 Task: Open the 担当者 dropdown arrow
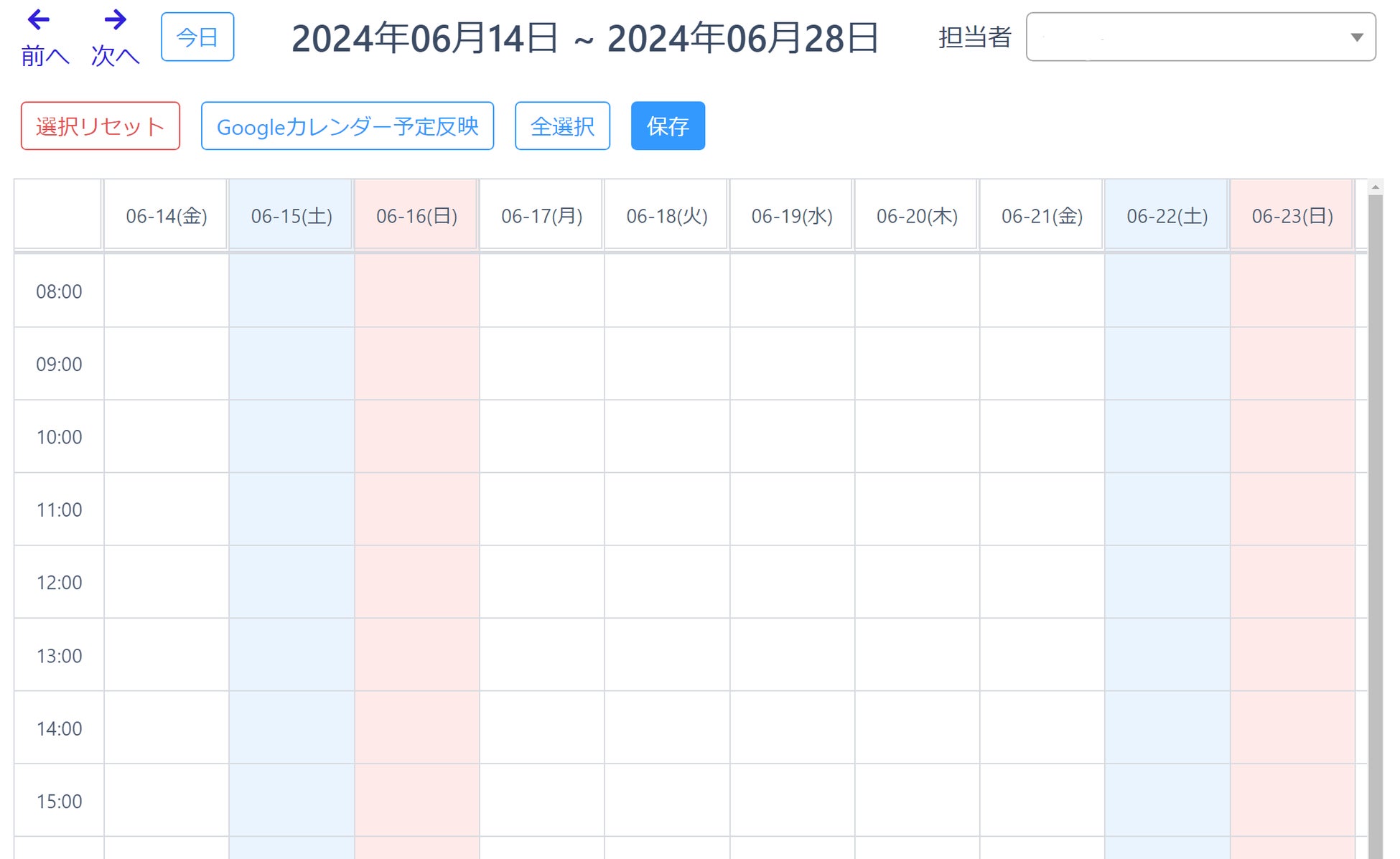pos(1356,37)
